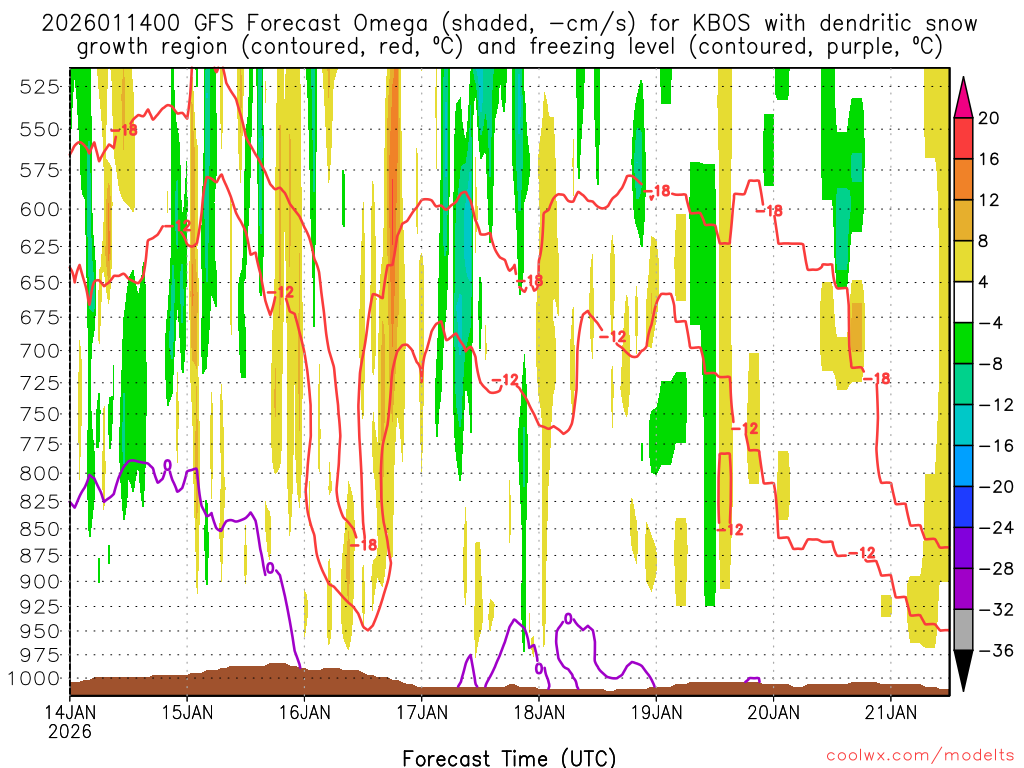Screen dimensions: 1024x768
Task: Click the green -8 to -4 colorbar segment
Action: click(x=963, y=343)
